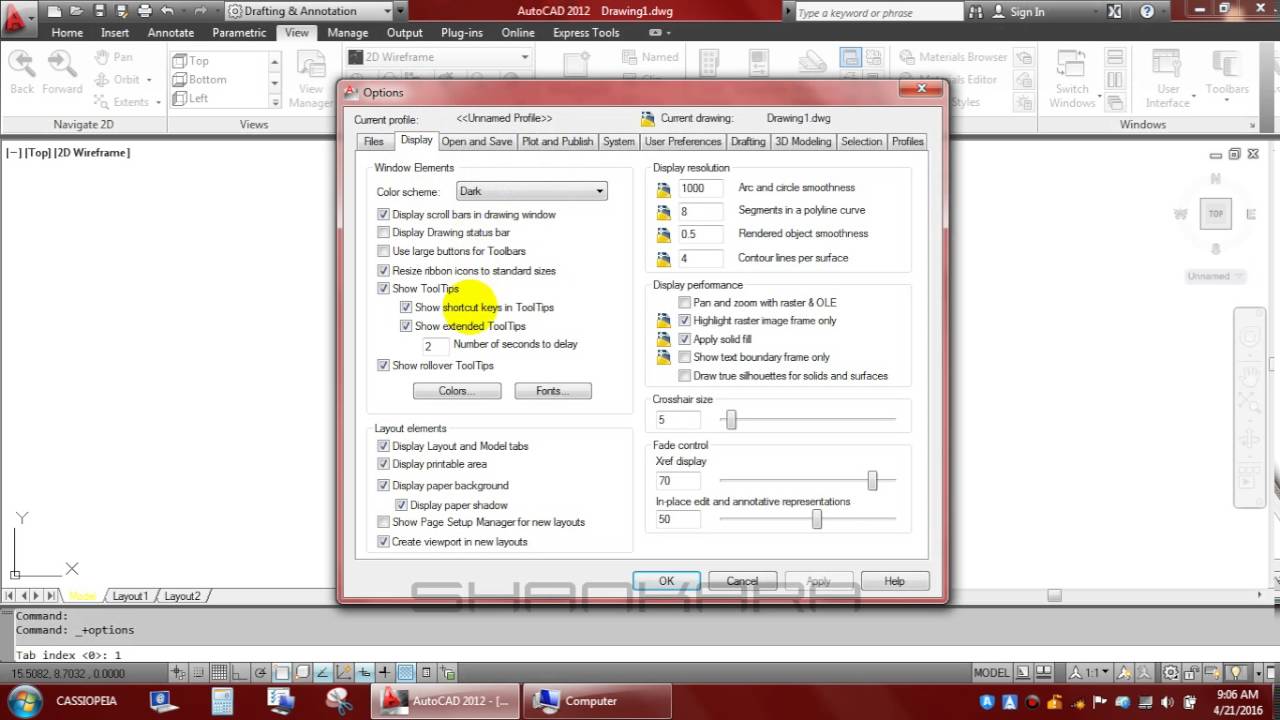Image resolution: width=1280 pixels, height=720 pixels.
Task: Click the Open file icon in quick access toolbar
Action: pos(77,11)
